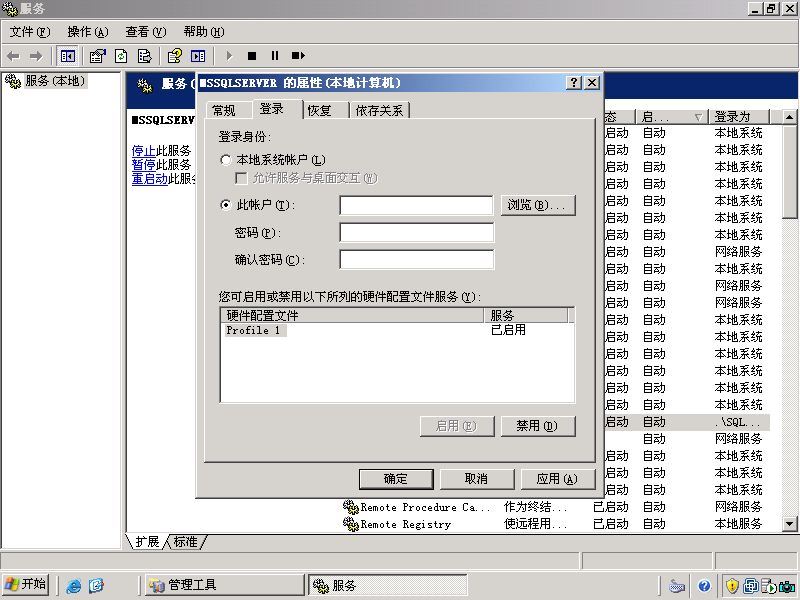Select 此帐户 radio button
The image size is (800, 600).
(226, 205)
